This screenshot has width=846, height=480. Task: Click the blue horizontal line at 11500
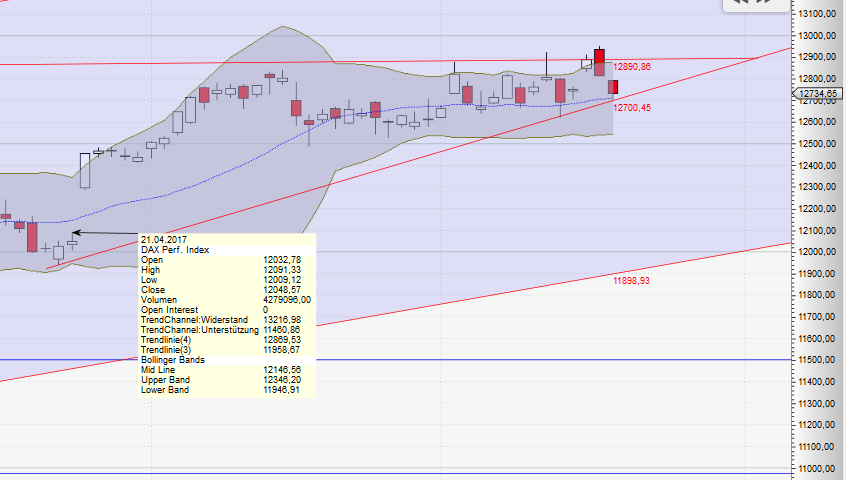coord(500,359)
